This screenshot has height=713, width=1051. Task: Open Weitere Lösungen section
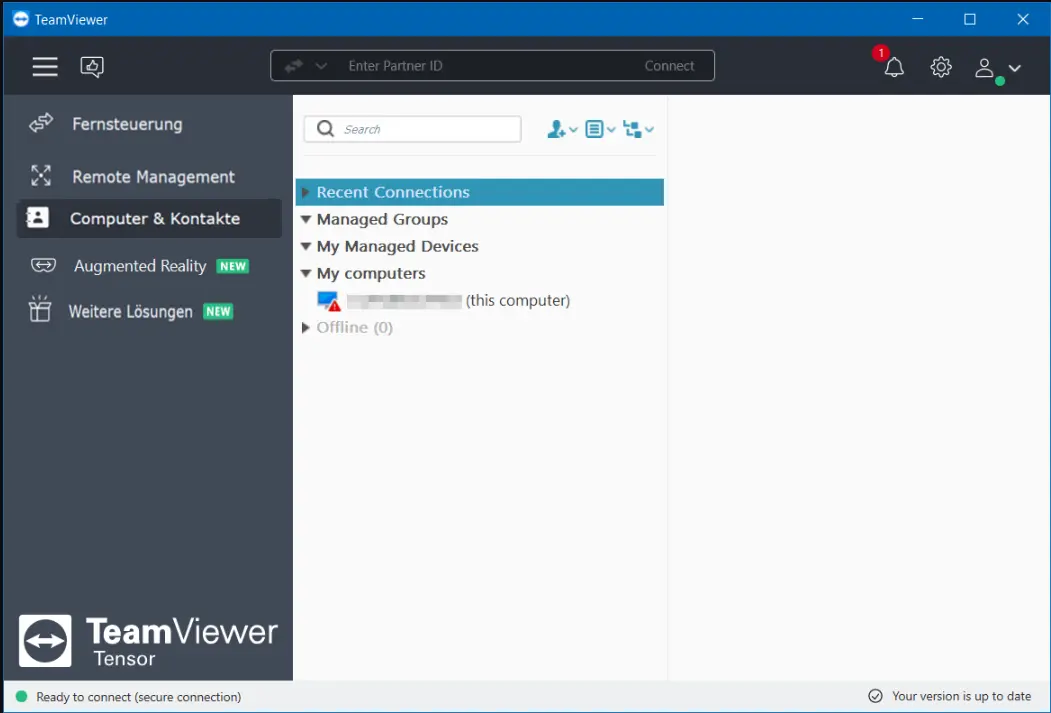(149, 312)
